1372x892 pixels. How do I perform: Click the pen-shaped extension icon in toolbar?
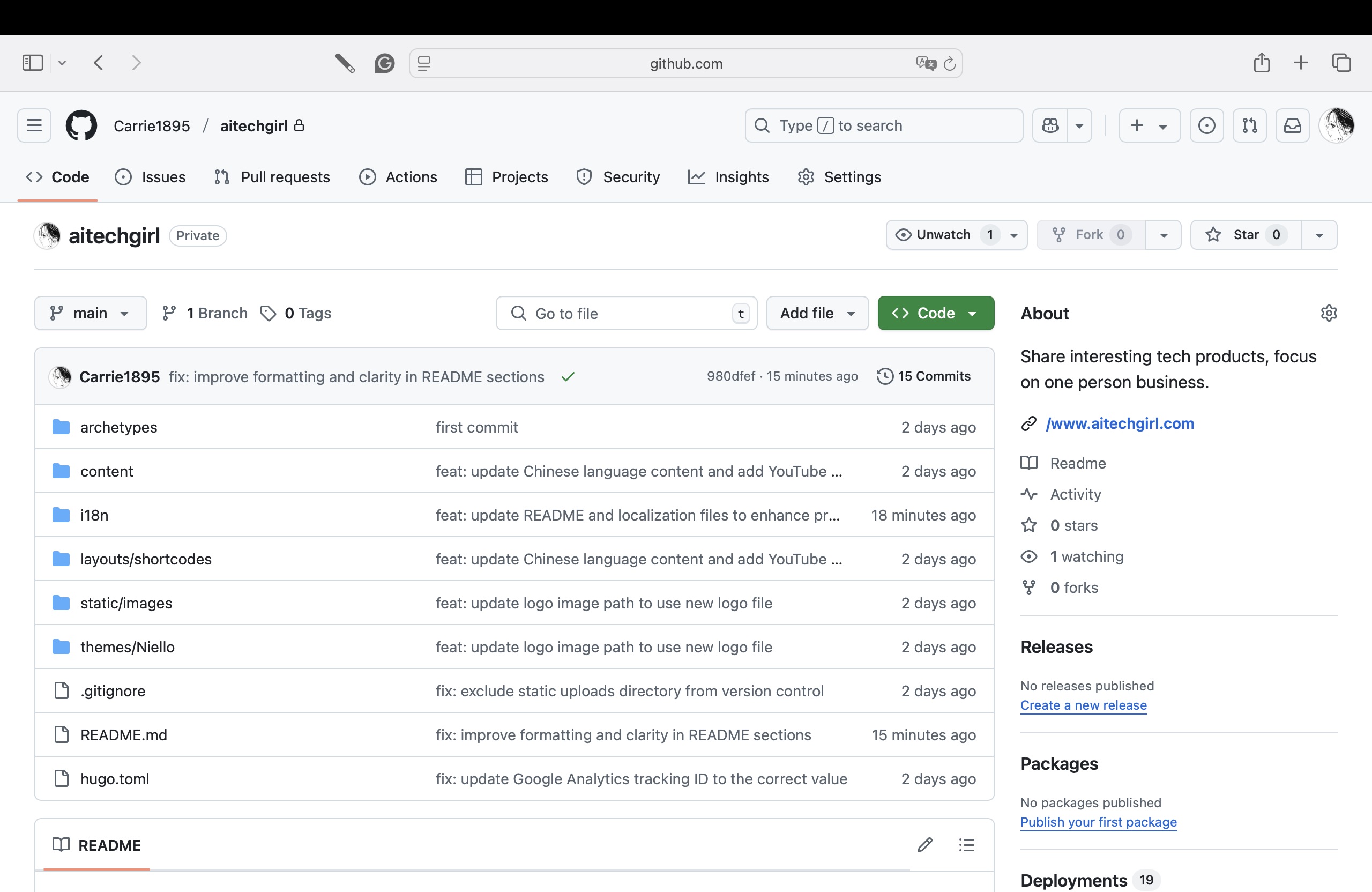point(345,63)
